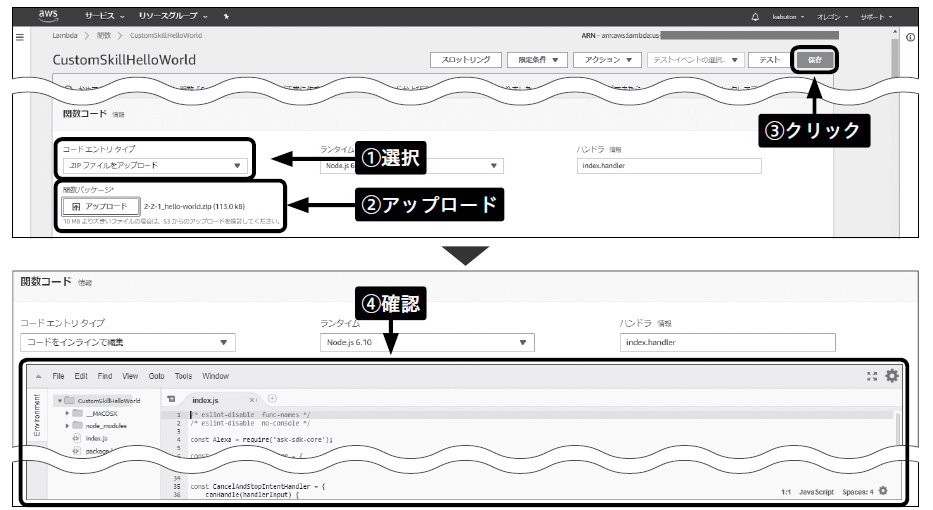The width and height of the screenshot is (933, 510).
Task: Open the Find menu in the editor
Action: 105,376
